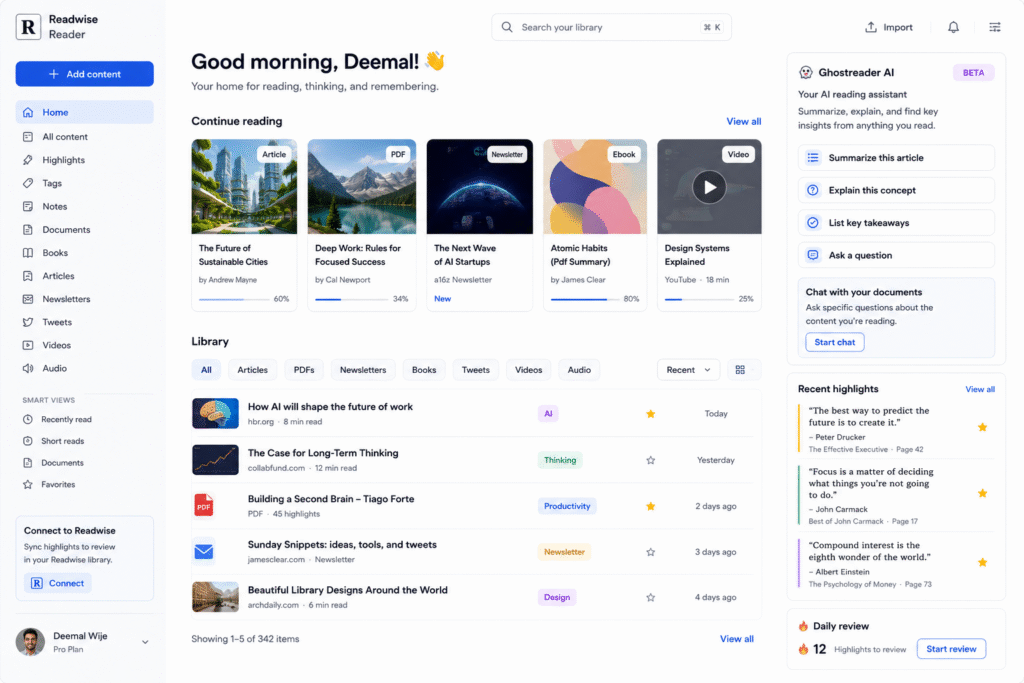Select the Articles library filter tab
The width and height of the screenshot is (1024, 683).
253,370
